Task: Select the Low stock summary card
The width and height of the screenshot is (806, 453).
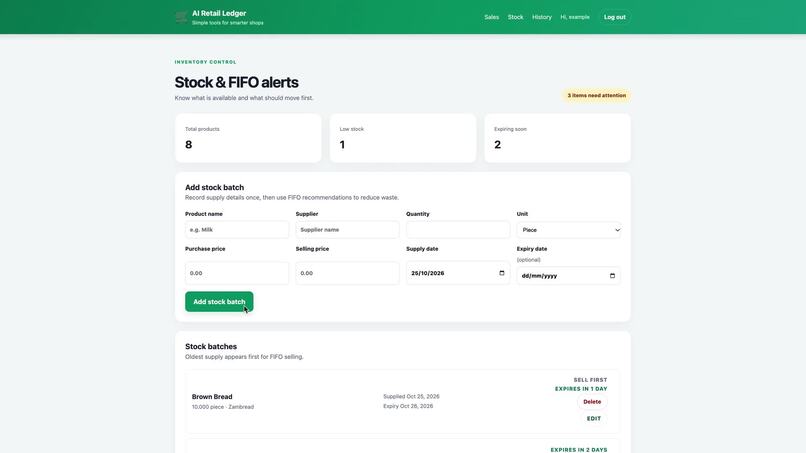Action: click(x=403, y=138)
